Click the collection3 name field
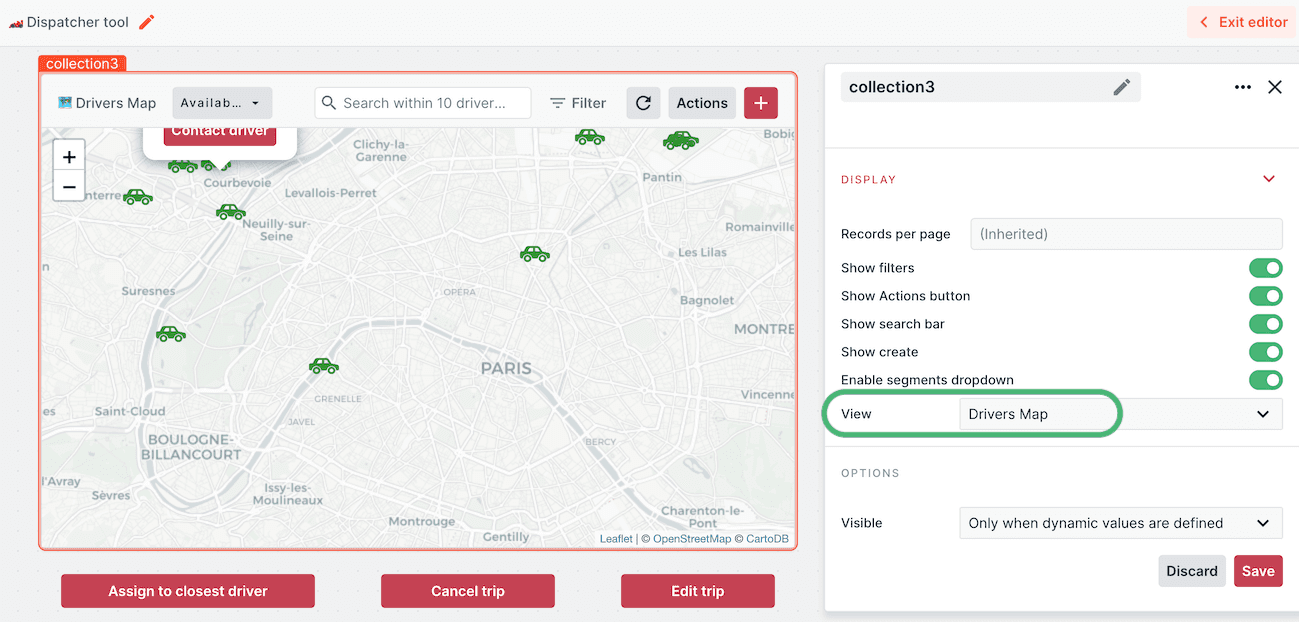 click(x=990, y=87)
